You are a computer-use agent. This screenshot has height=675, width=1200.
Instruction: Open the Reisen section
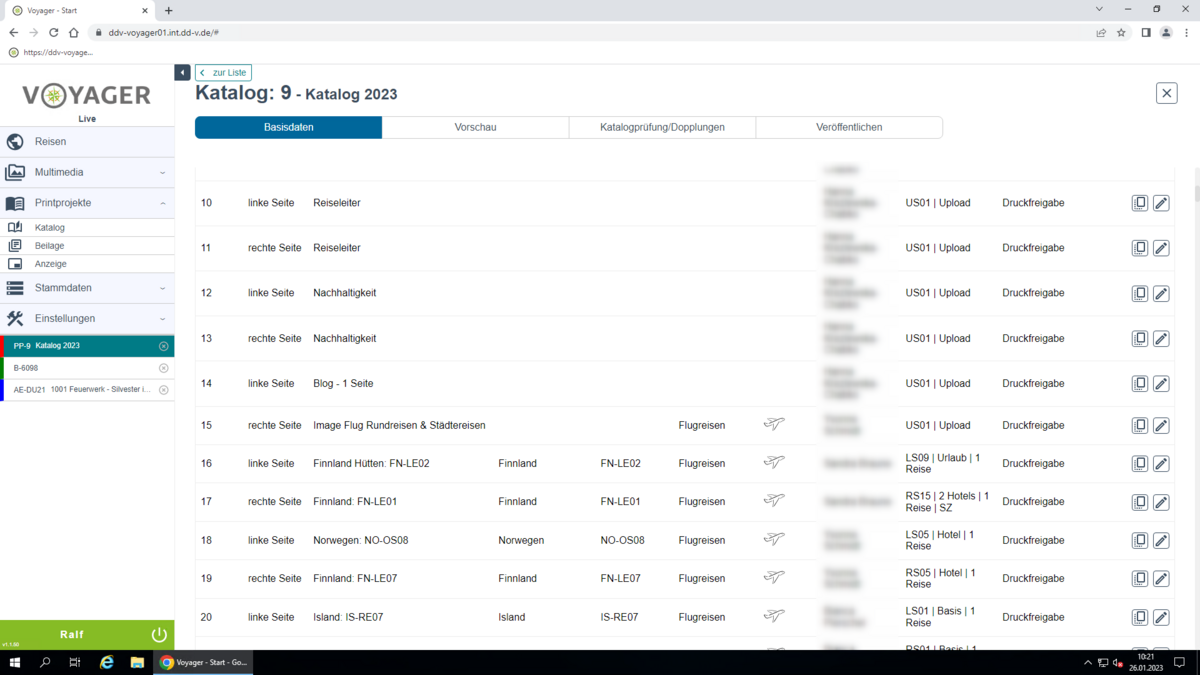tap(87, 142)
